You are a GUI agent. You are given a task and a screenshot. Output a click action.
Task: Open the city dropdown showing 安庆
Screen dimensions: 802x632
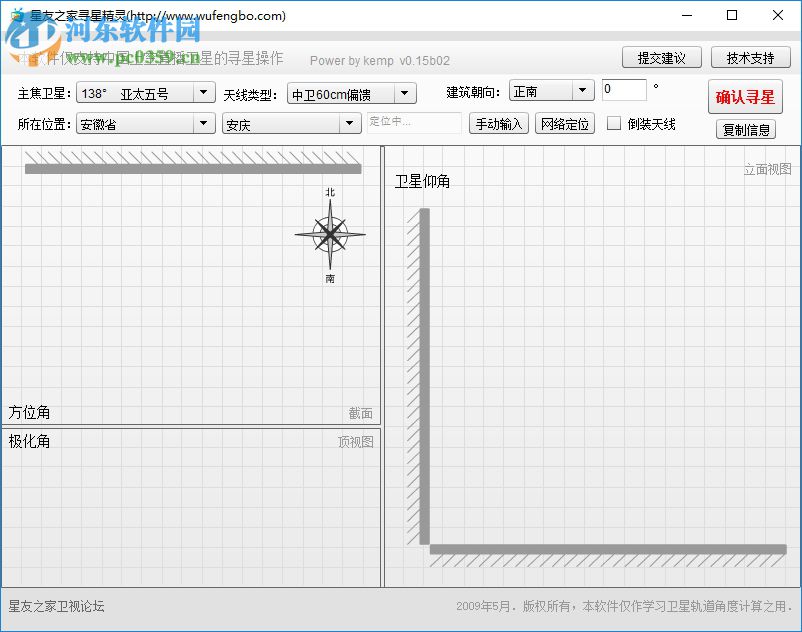[x=349, y=124]
